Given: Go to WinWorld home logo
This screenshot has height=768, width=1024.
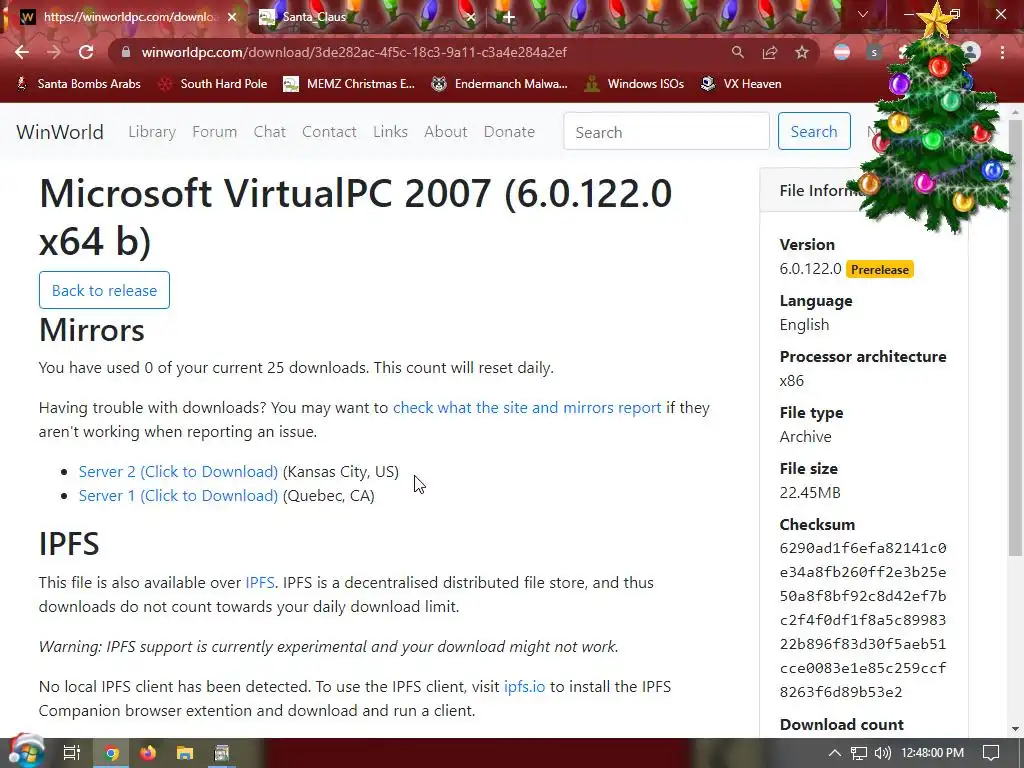Looking at the screenshot, I should pyautogui.click(x=60, y=132).
